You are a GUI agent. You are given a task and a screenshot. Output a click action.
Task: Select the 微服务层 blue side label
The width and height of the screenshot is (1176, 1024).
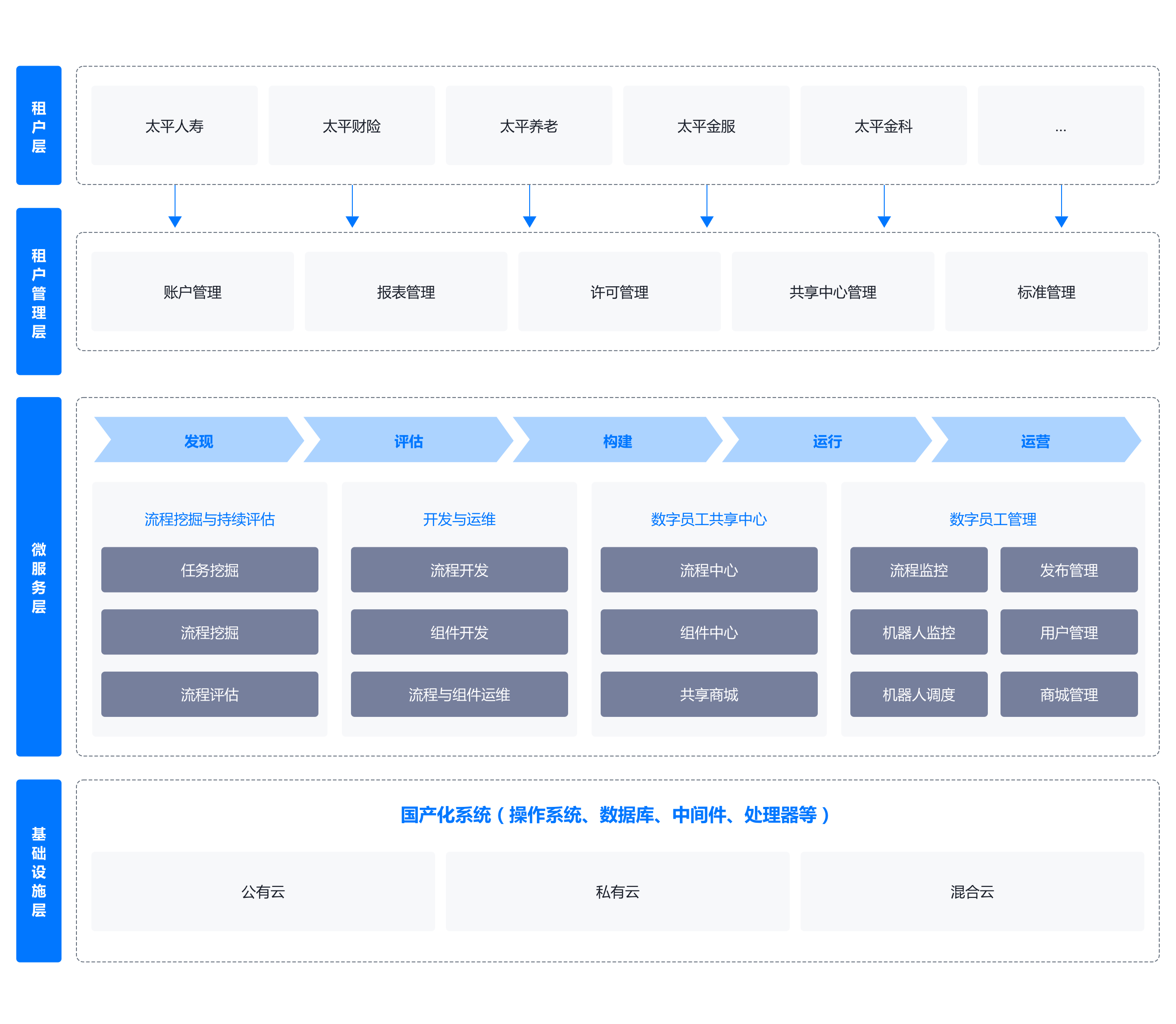tap(39, 577)
